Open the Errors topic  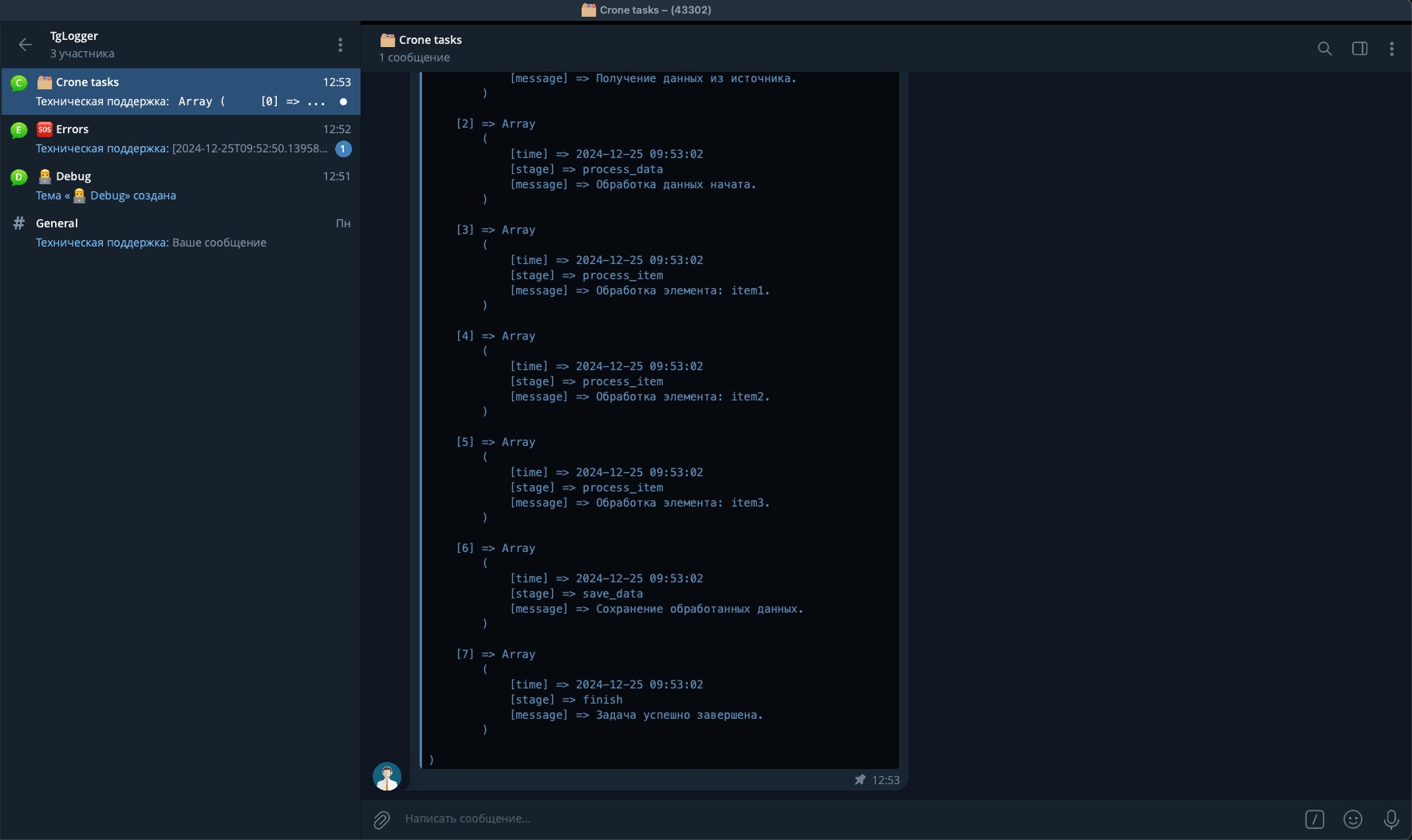tap(181, 138)
